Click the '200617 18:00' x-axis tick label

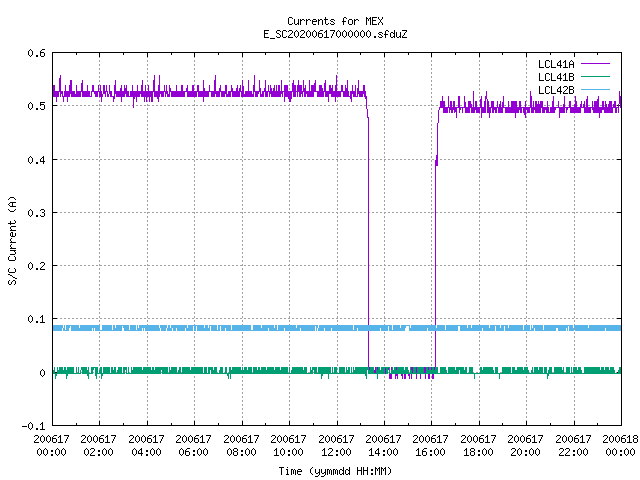(478, 445)
